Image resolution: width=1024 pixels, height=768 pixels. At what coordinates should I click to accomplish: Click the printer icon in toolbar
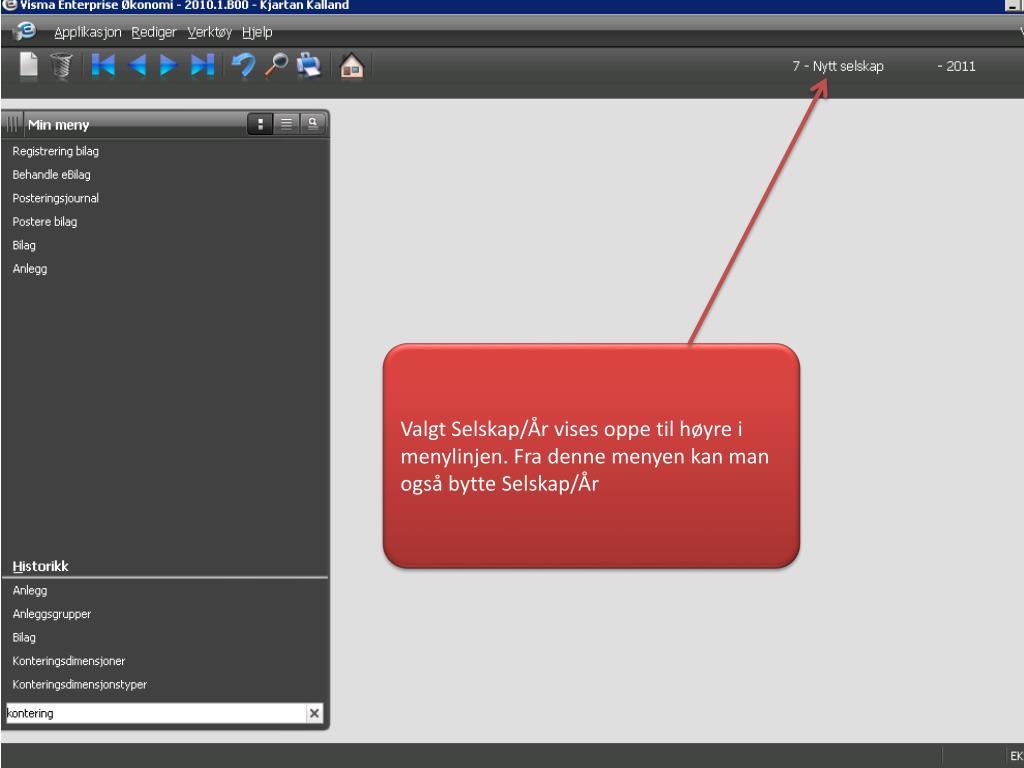click(x=308, y=65)
